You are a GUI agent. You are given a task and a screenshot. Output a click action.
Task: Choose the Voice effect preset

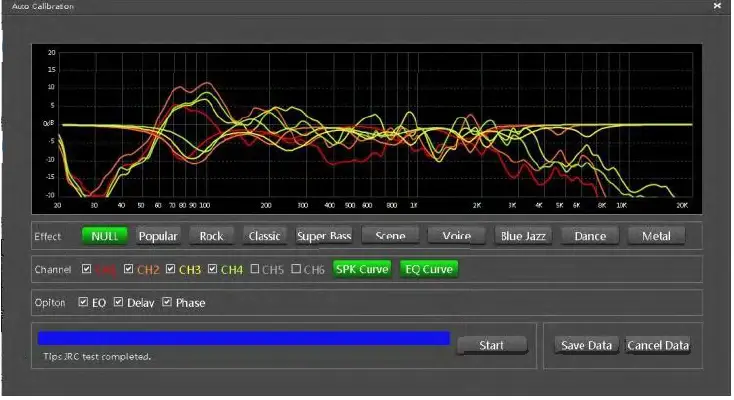point(456,236)
